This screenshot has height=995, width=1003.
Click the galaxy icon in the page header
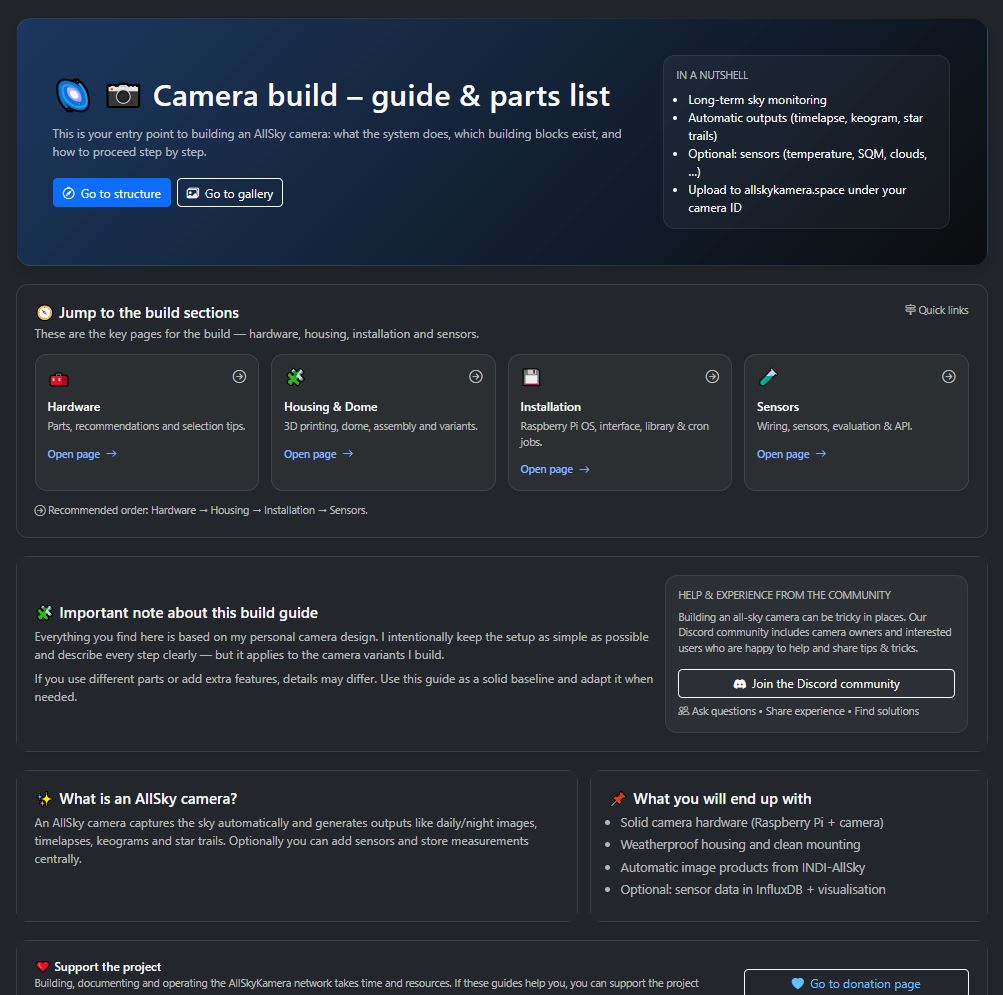pos(73,94)
